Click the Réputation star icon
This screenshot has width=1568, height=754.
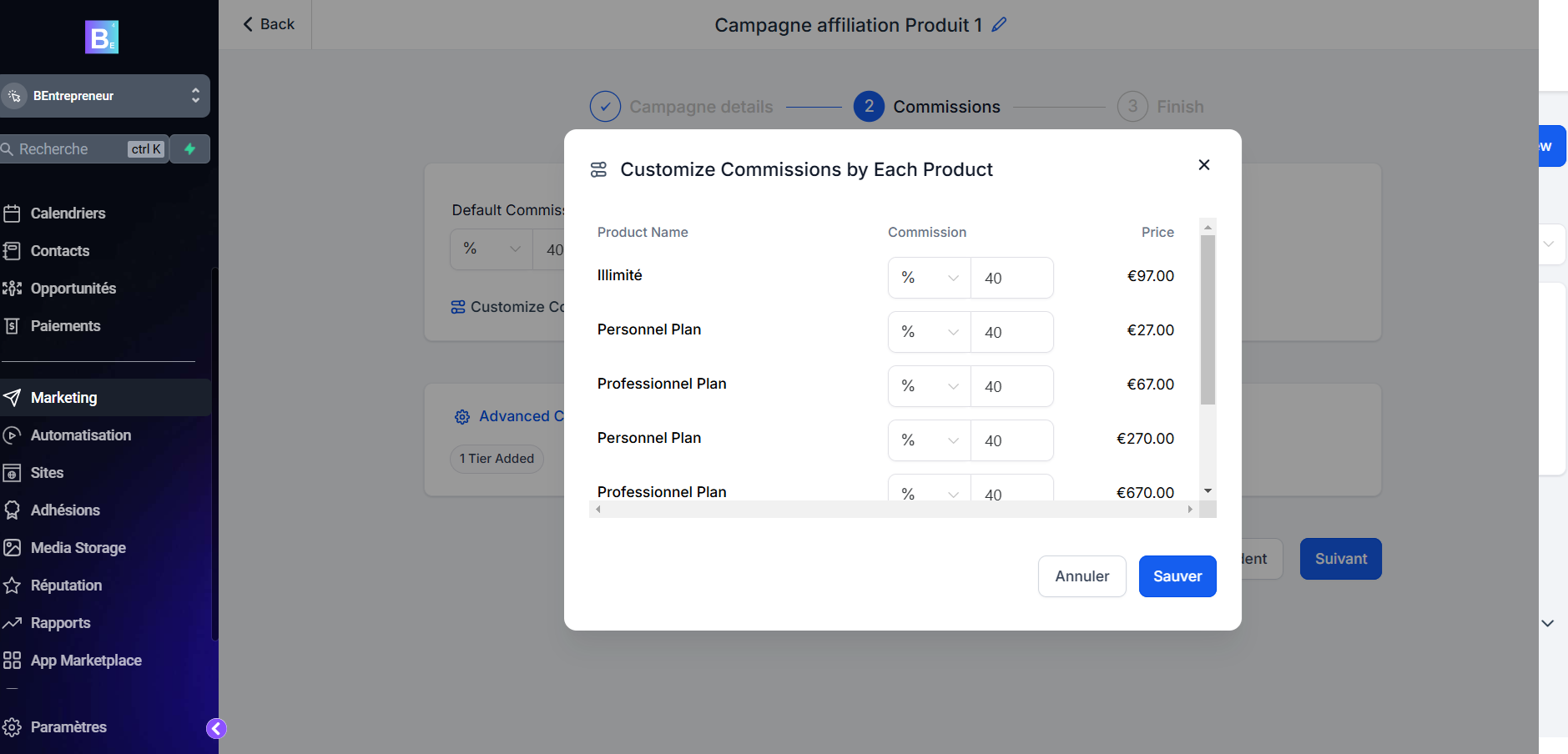[12, 586]
